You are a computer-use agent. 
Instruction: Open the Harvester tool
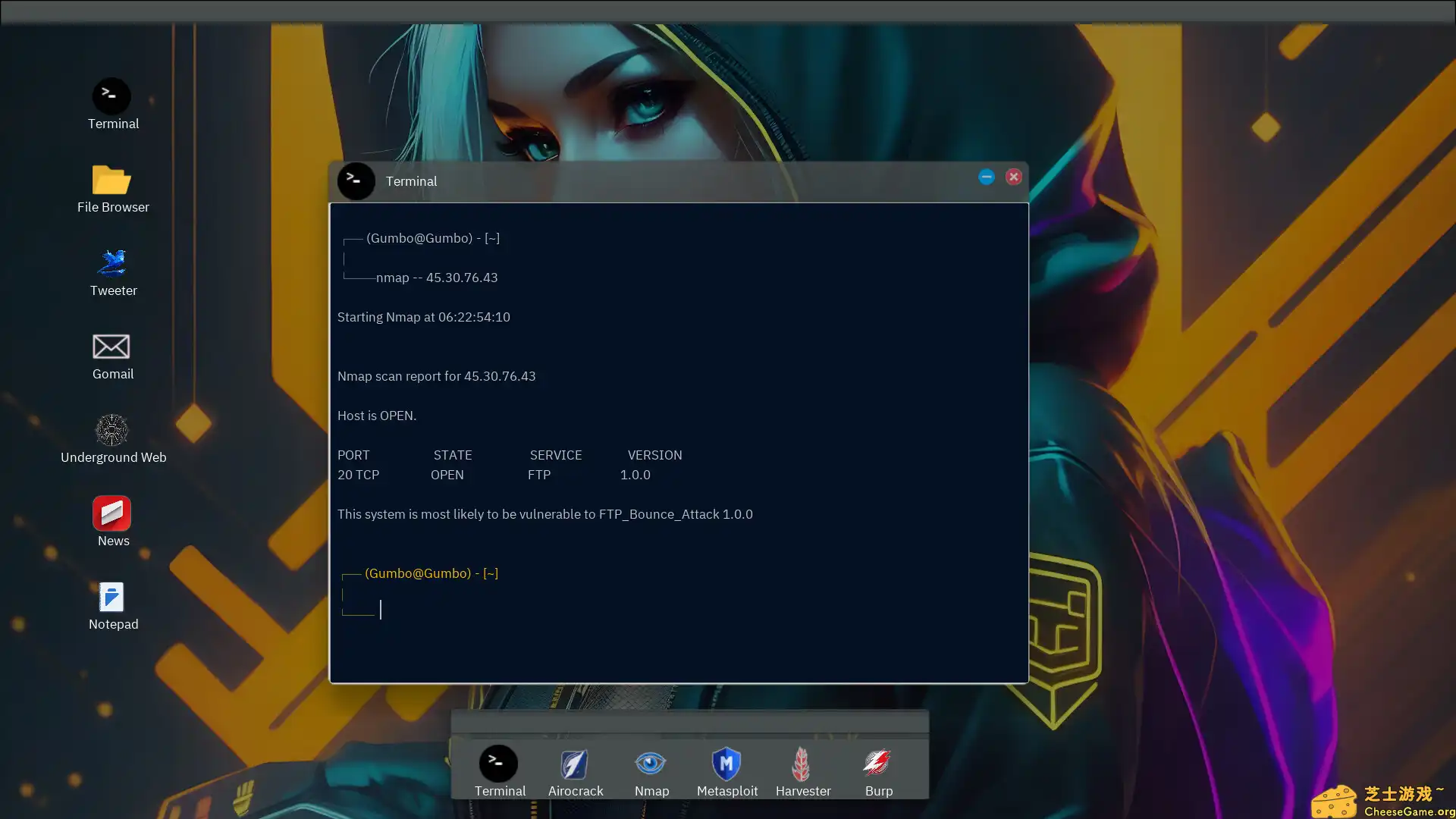(802, 764)
